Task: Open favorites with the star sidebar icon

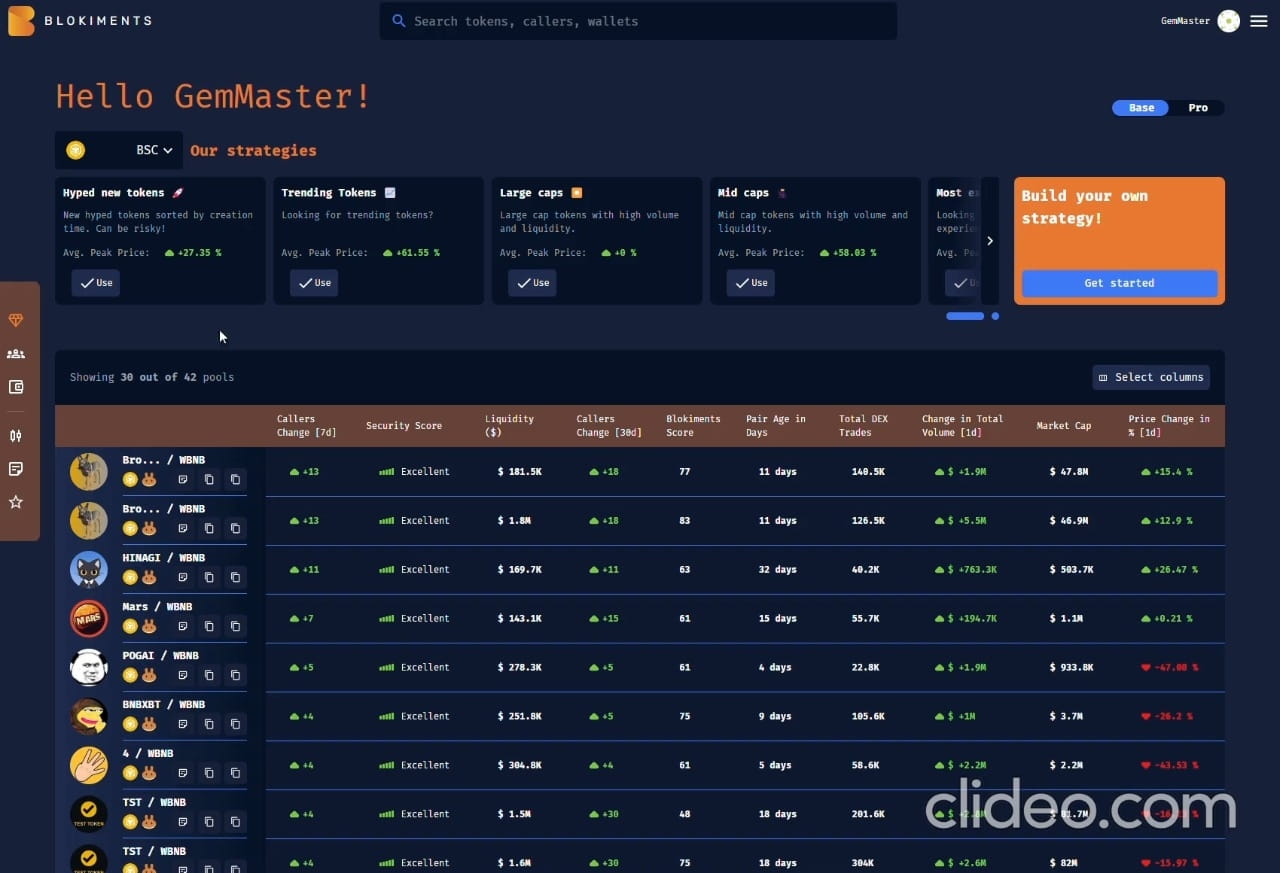Action: [x=16, y=502]
